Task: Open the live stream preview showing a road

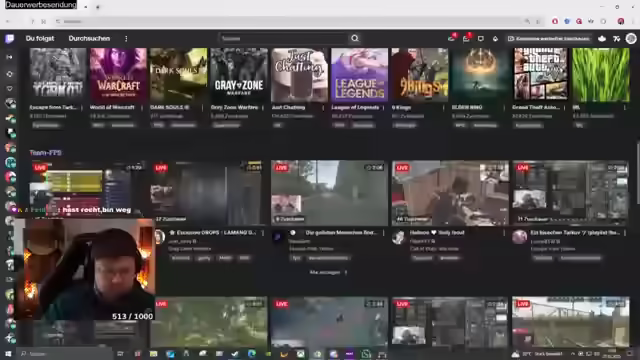Action: point(329,193)
